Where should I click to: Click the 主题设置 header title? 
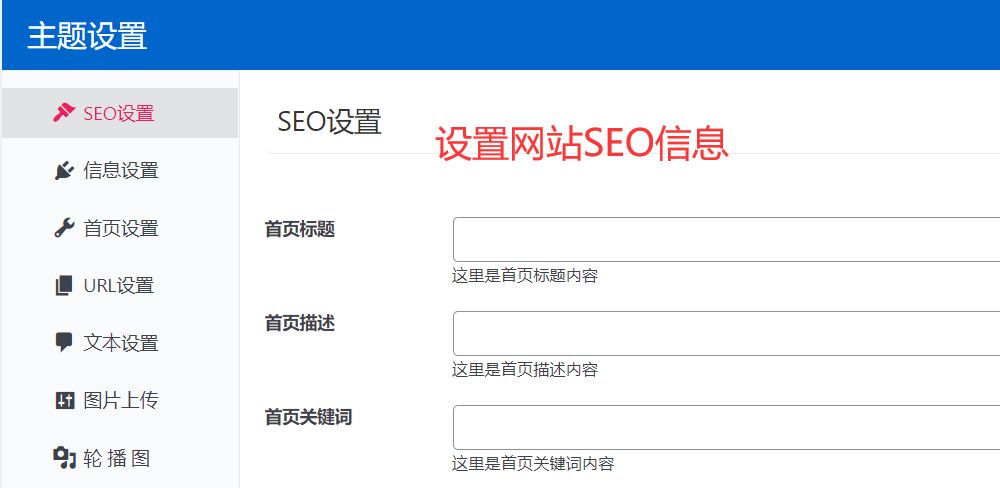click(x=87, y=36)
